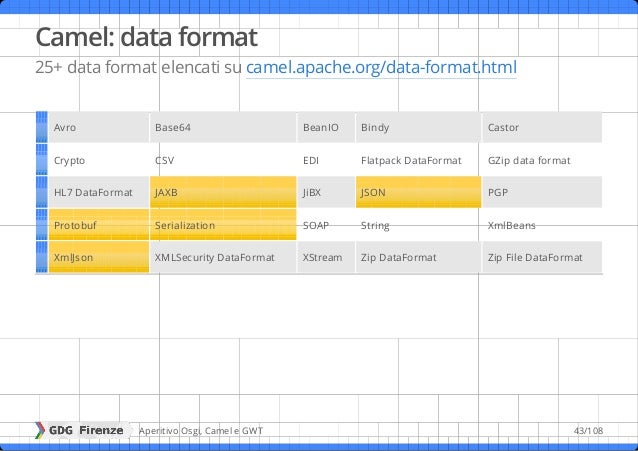Select the Bindy table cell
Viewport: 638px width, 451px height.
(x=419, y=127)
